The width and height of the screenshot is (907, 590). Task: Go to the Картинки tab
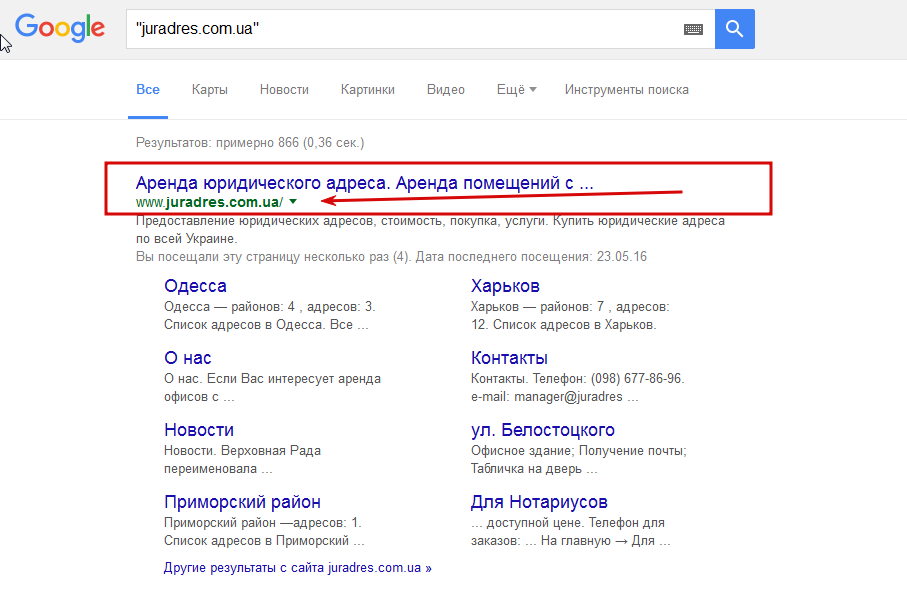pos(367,90)
